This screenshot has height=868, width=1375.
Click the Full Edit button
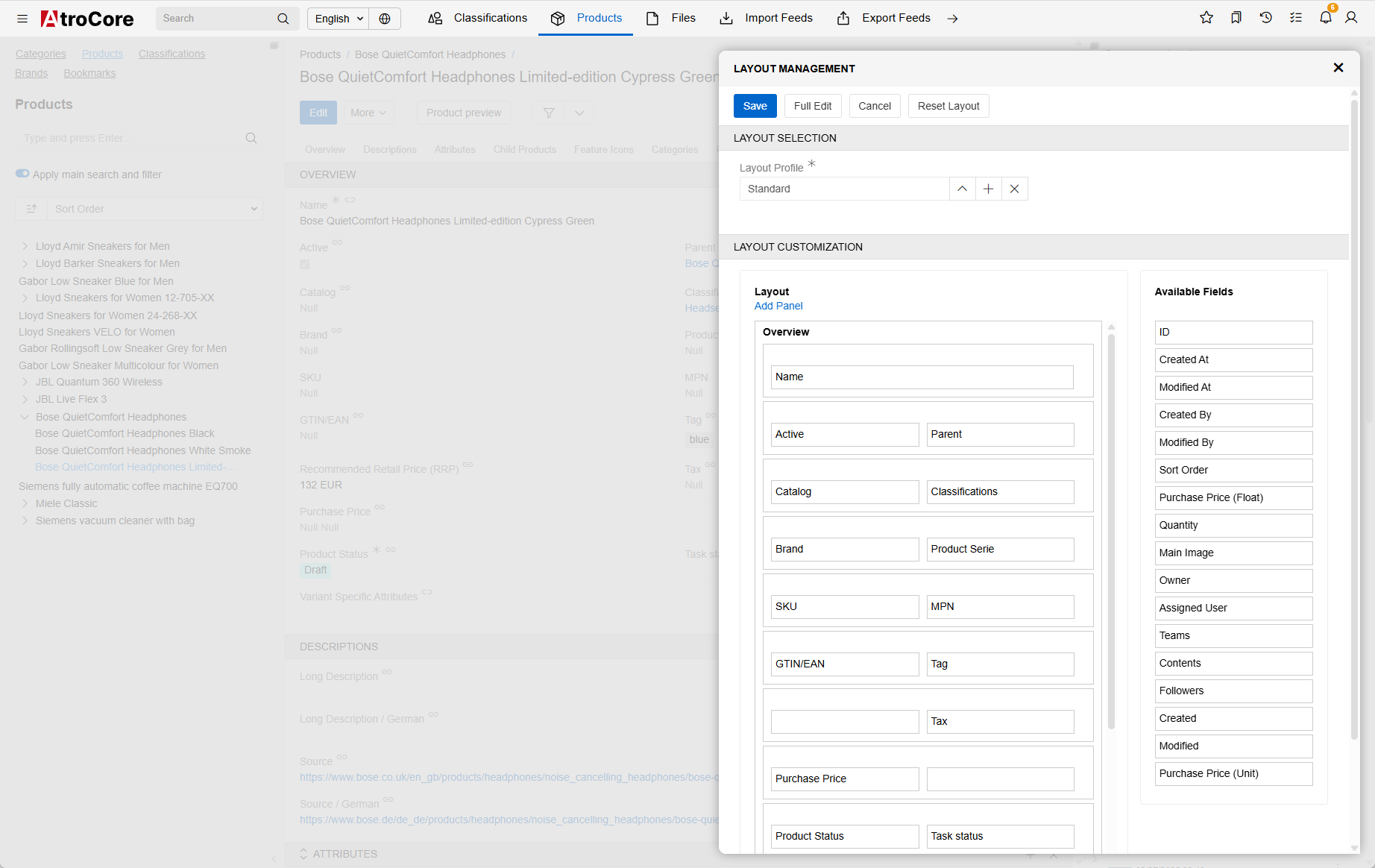click(x=813, y=106)
